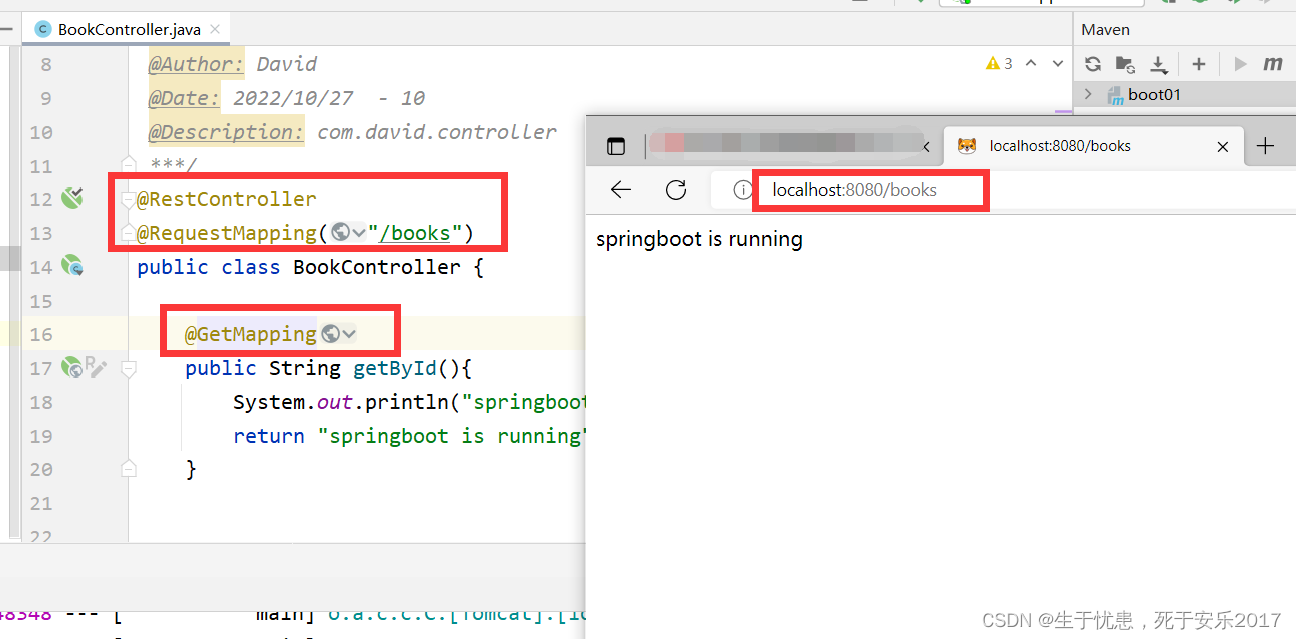The width and height of the screenshot is (1296, 639).
Task: Go back using the browser back arrow
Action: pos(621,190)
